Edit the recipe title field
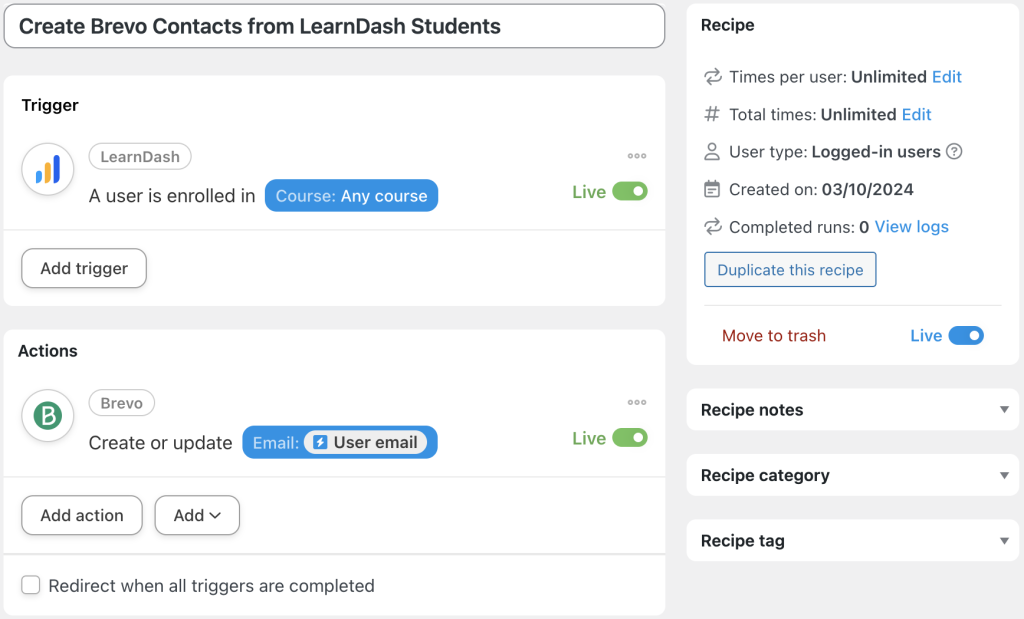This screenshot has height=619, width=1024. 335,26
